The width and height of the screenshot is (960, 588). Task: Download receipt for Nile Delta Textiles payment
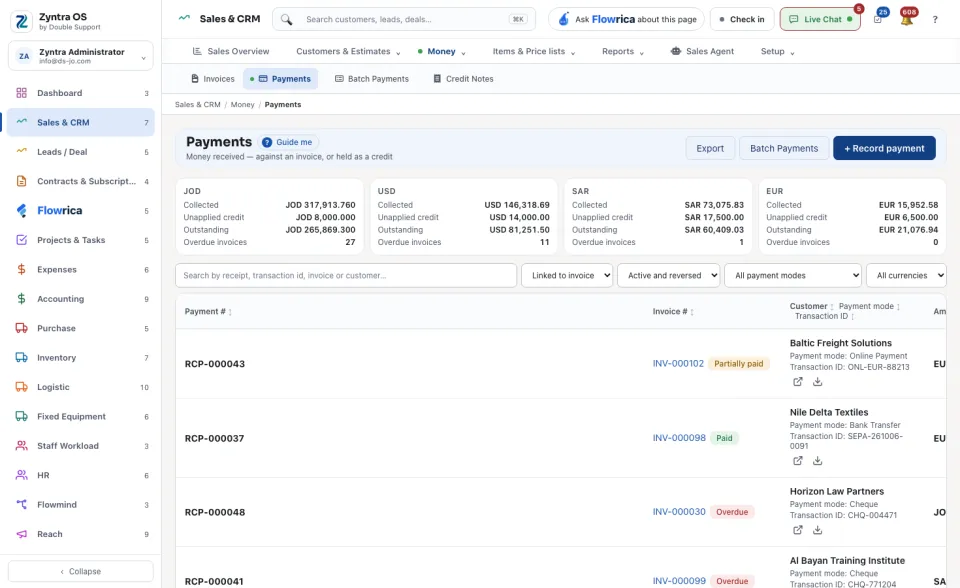(817, 461)
